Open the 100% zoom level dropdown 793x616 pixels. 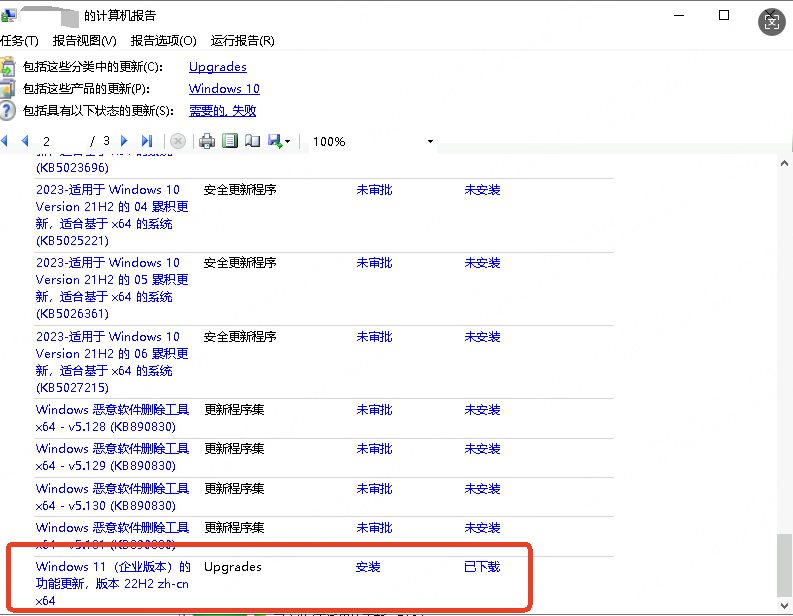tap(430, 142)
